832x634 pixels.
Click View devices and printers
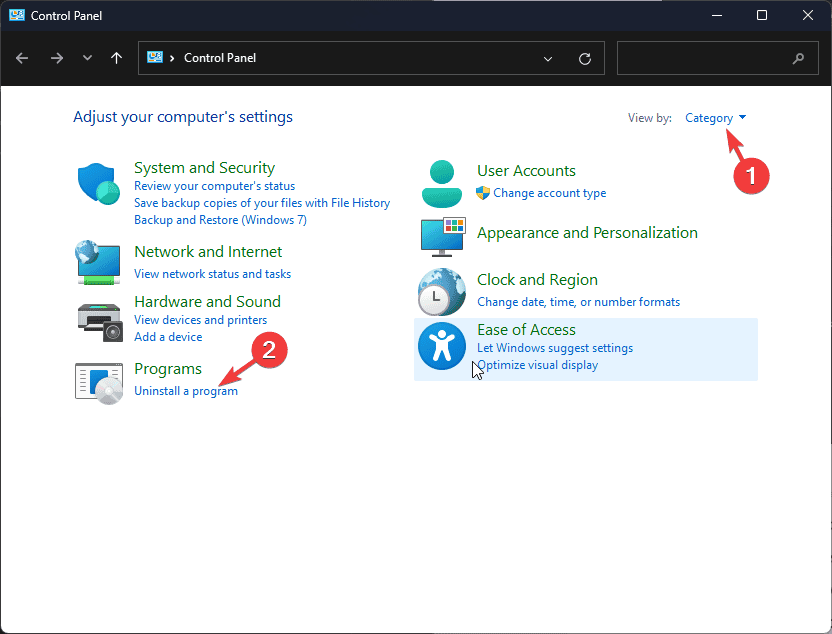click(x=201, y=320)
